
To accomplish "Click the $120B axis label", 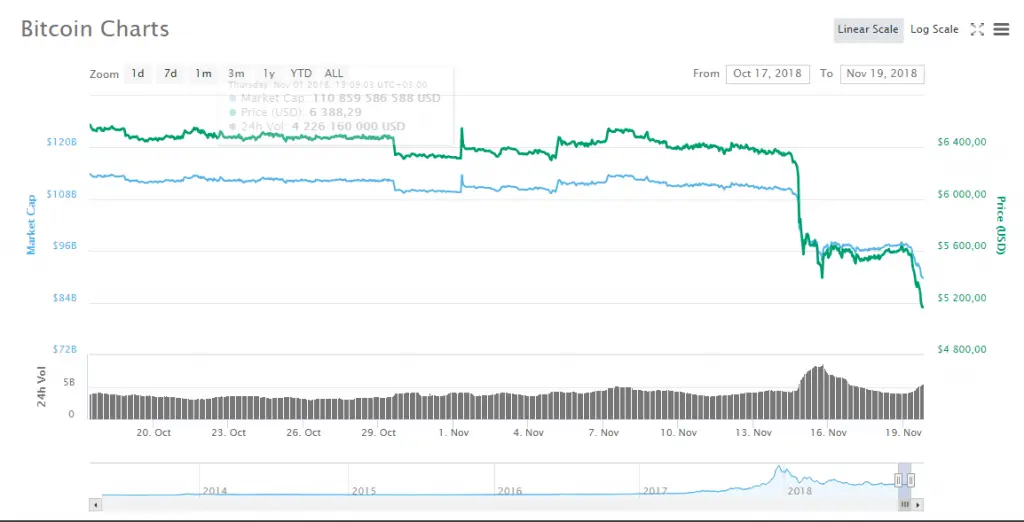I will pyautogui.click(x=62, y=142).
